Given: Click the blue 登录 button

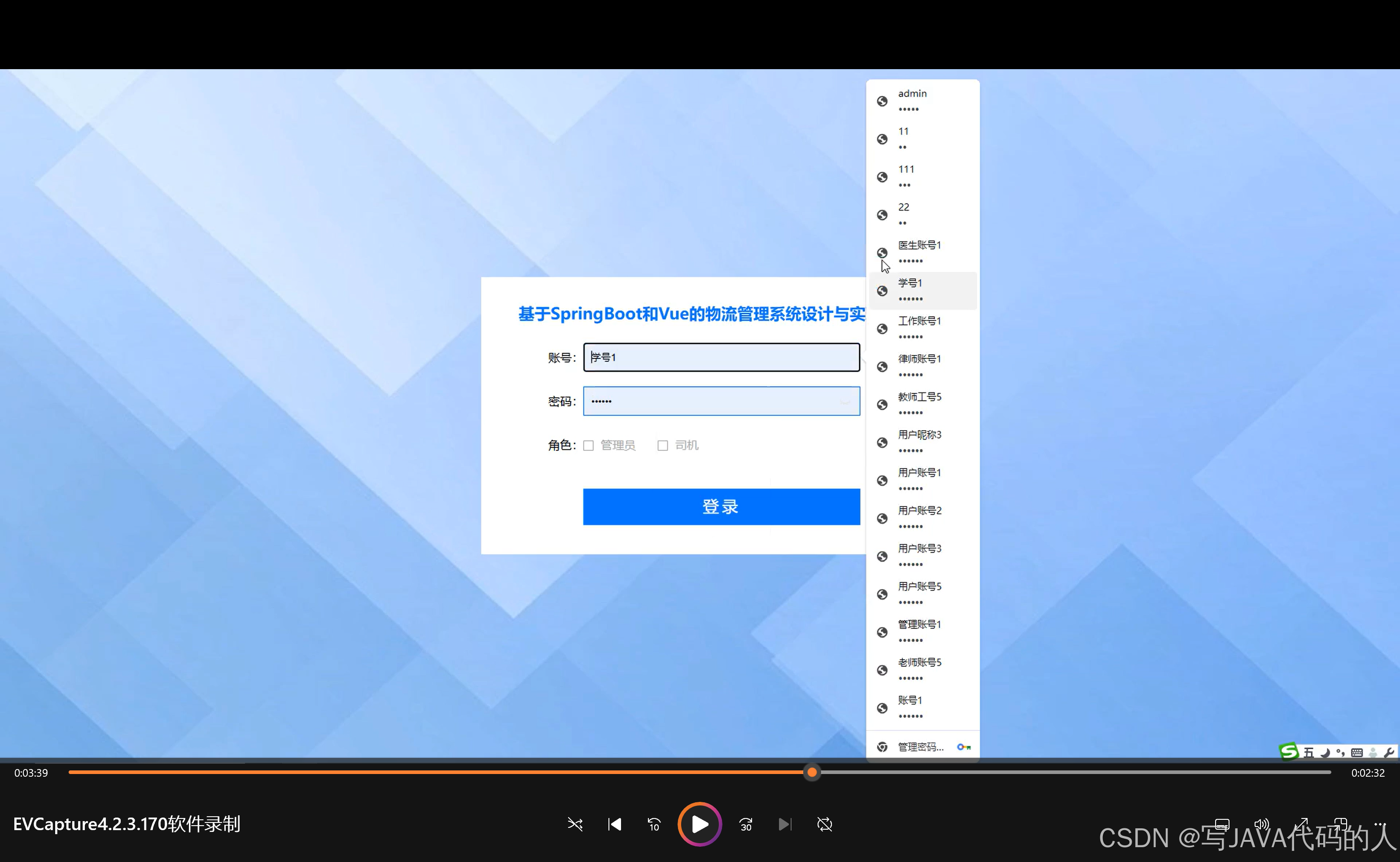Looking at the screenshot, I should pos(722,507).
